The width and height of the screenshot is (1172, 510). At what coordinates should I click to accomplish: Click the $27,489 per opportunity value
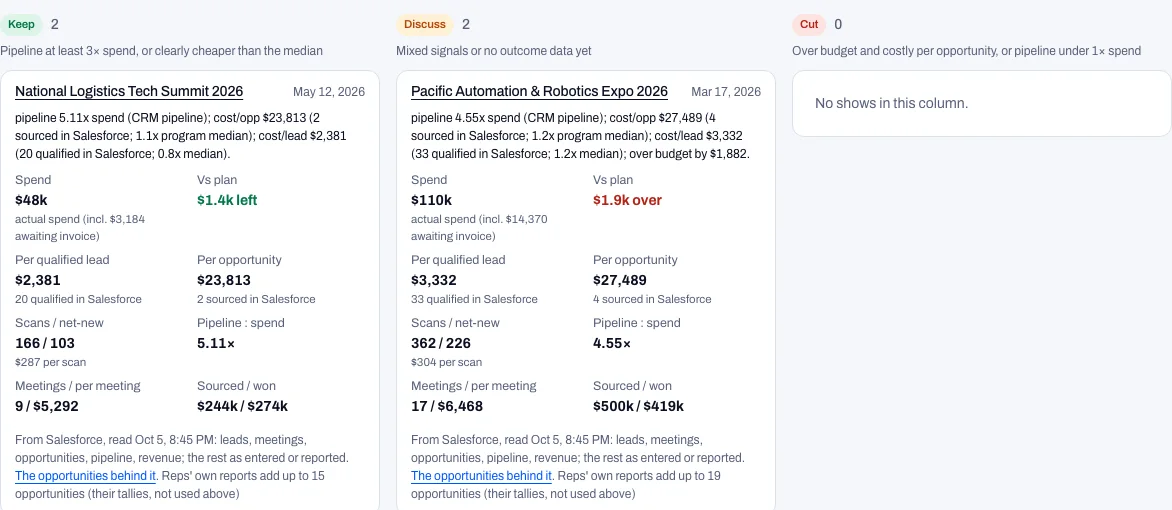620,280
